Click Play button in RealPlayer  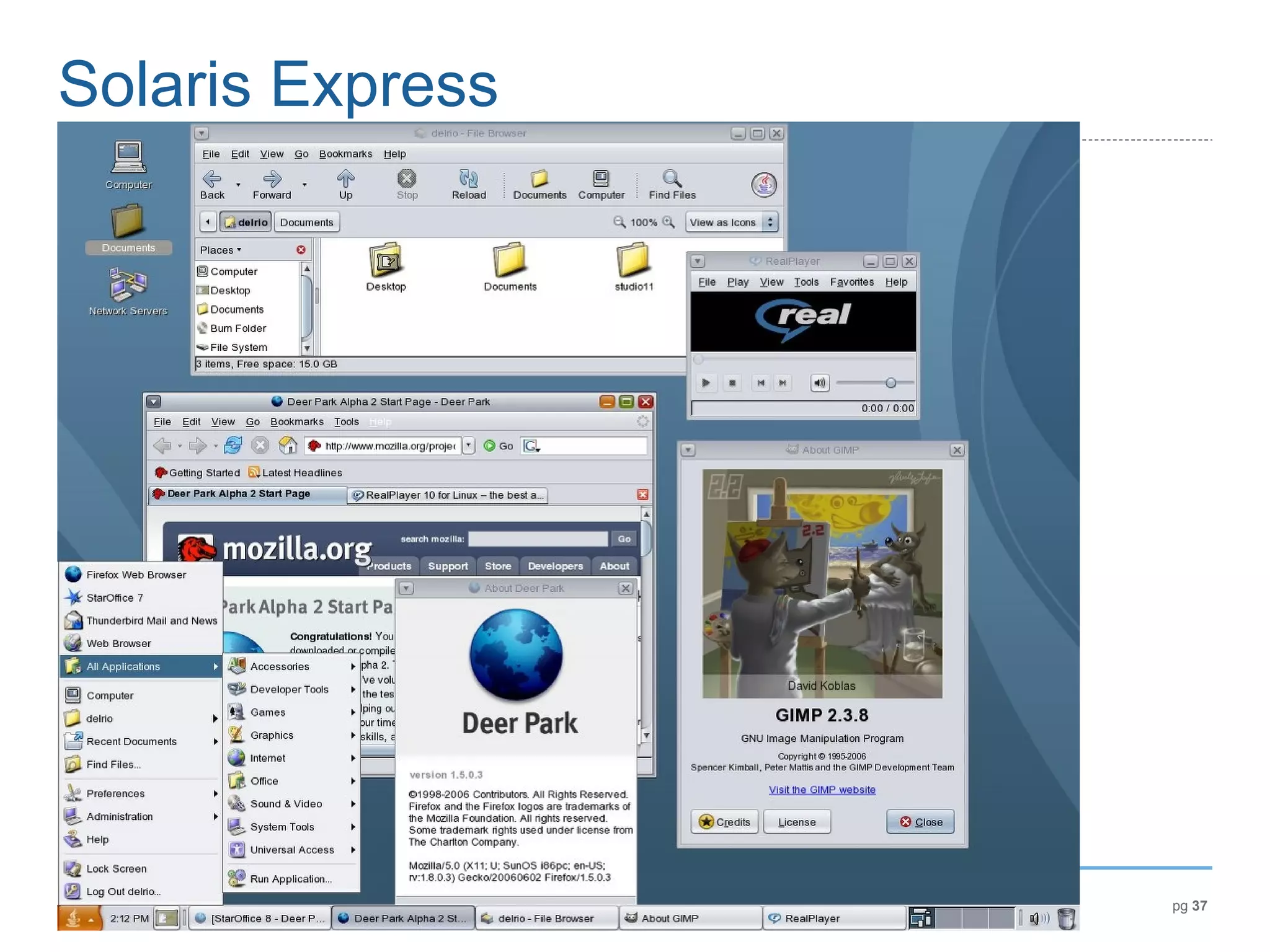(x=706, y=383)
